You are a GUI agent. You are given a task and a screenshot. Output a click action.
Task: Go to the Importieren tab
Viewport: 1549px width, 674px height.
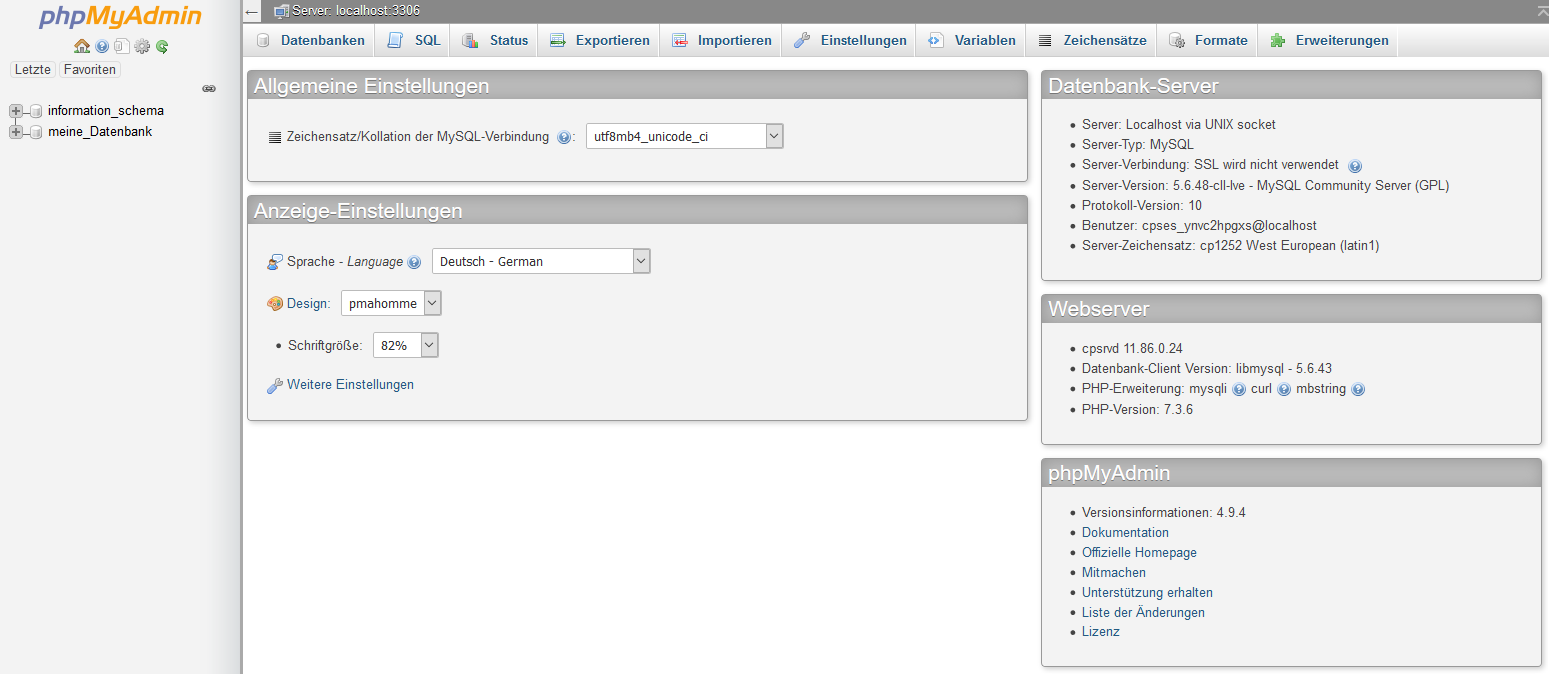(x=721, y=41)
